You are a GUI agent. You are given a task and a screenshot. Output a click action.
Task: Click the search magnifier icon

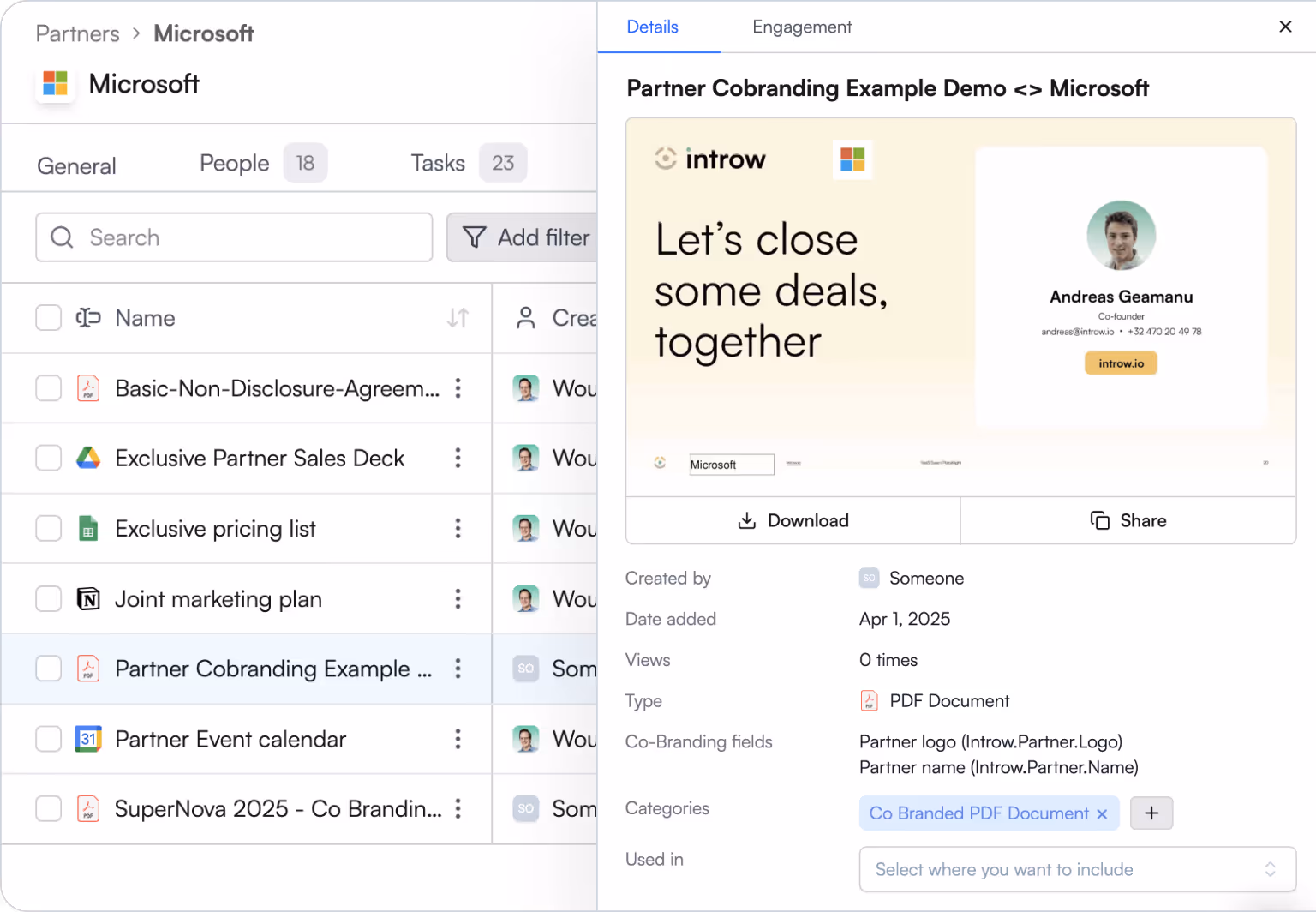[62, 237]
